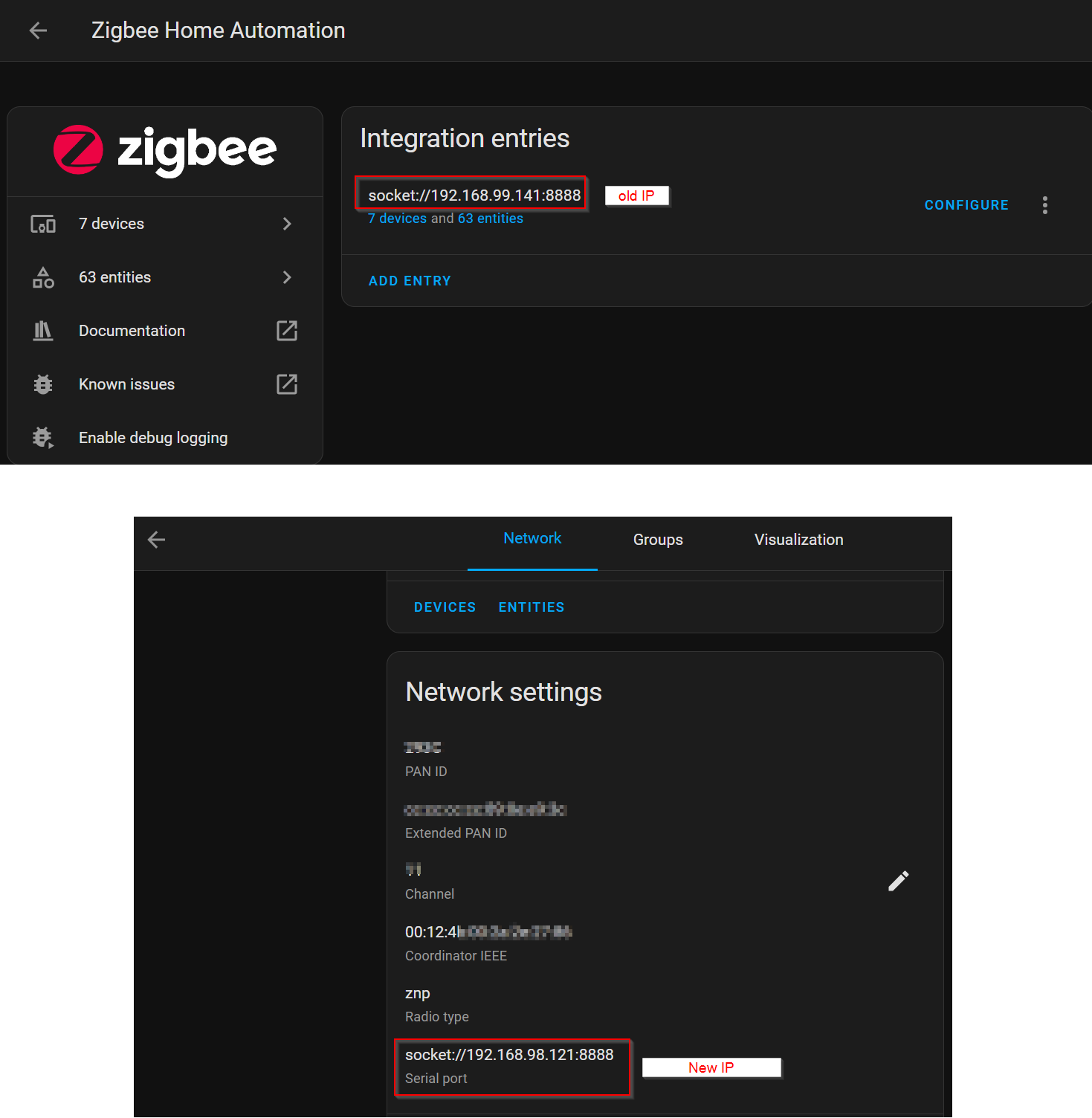Click the bug icon beside Known issues
This screenshot has height=1118, width=1092.
42,384
